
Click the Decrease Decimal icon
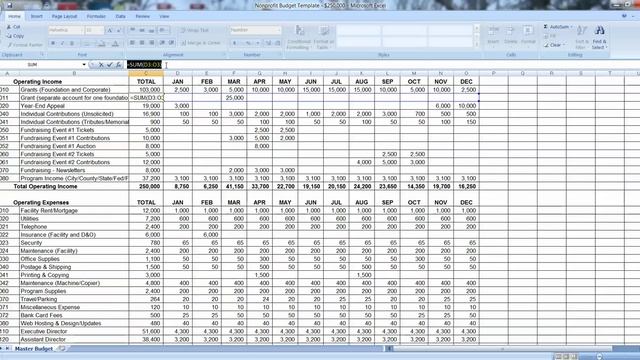278,43
